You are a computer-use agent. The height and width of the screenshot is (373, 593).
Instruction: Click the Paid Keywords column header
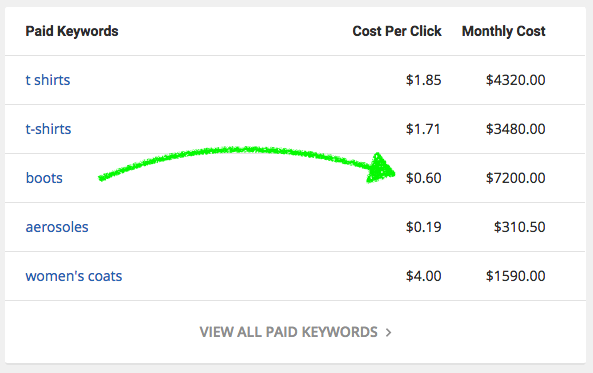point(72,31)
